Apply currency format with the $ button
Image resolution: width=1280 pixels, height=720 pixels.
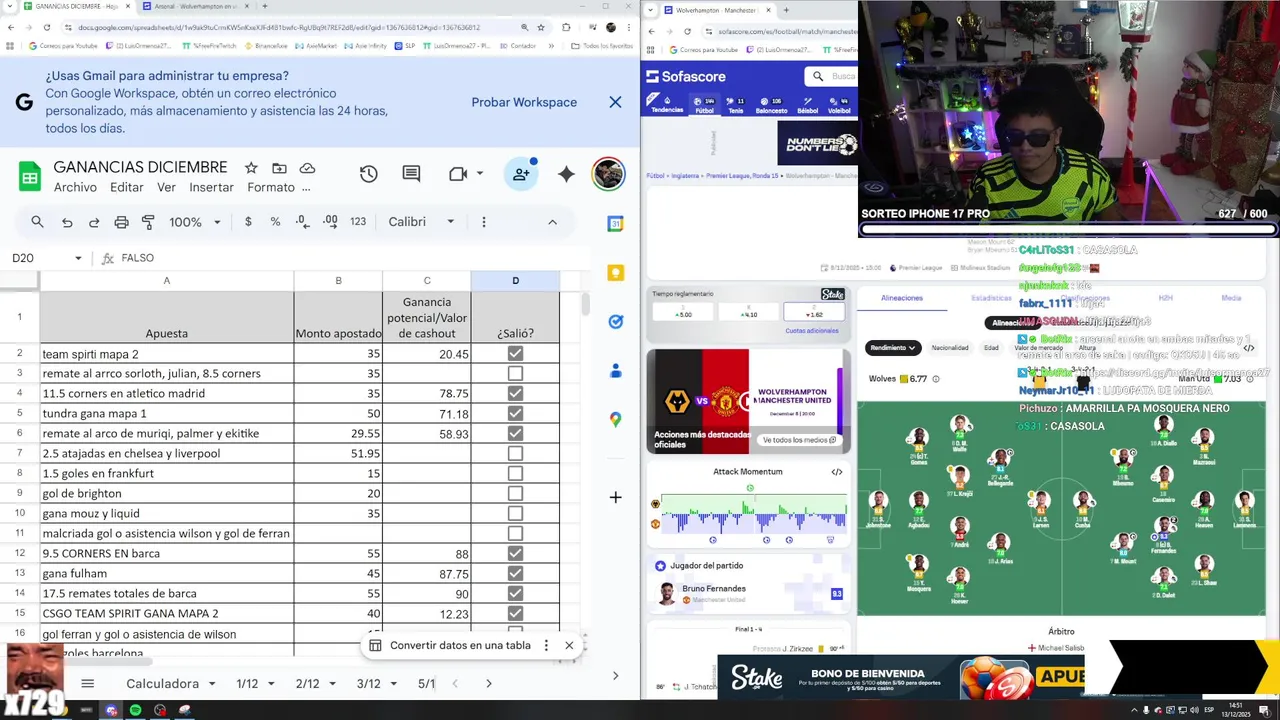coord(248,222)
